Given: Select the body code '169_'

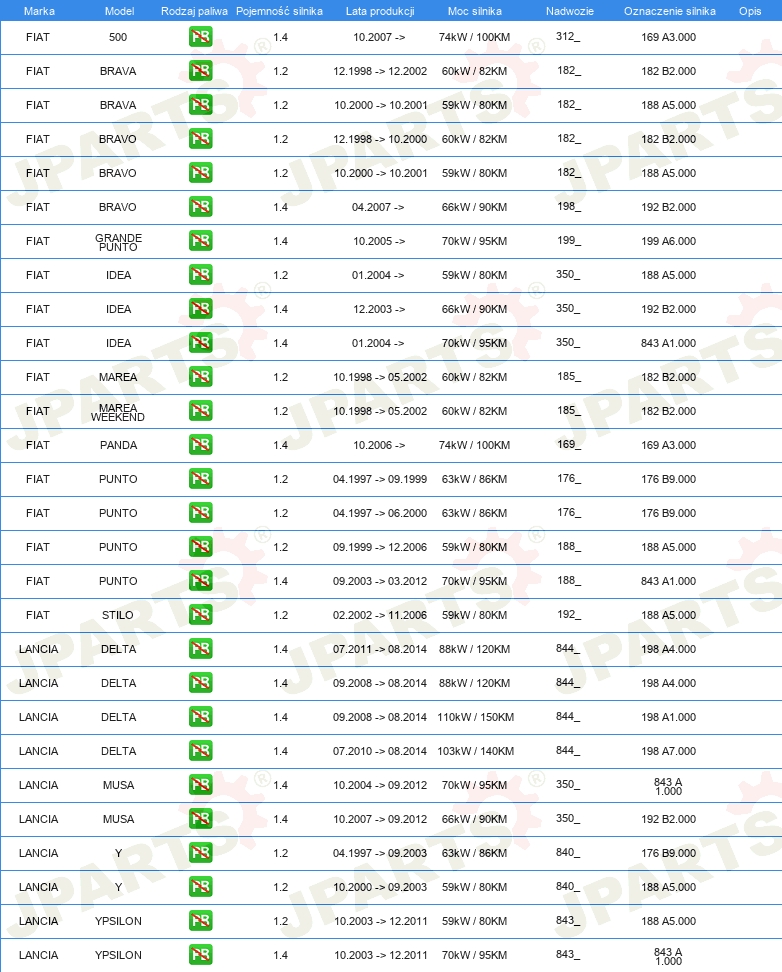Looking at the screenshot, I should coord(569,444).
